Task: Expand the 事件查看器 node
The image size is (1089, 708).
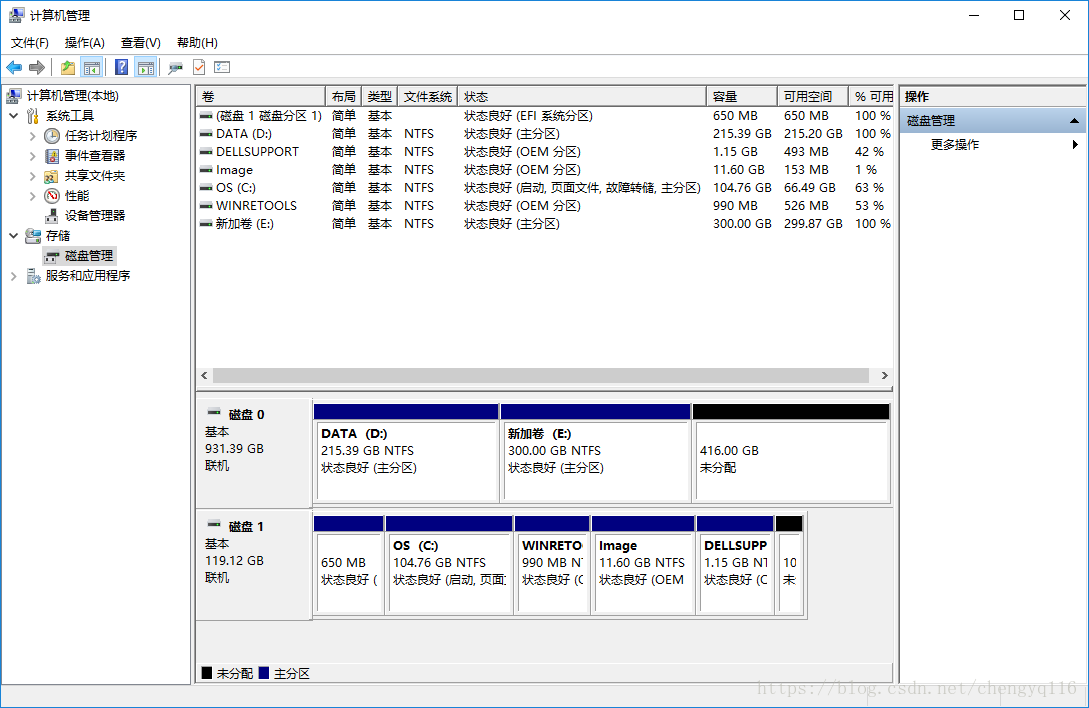Action: [x=33, y=156]
